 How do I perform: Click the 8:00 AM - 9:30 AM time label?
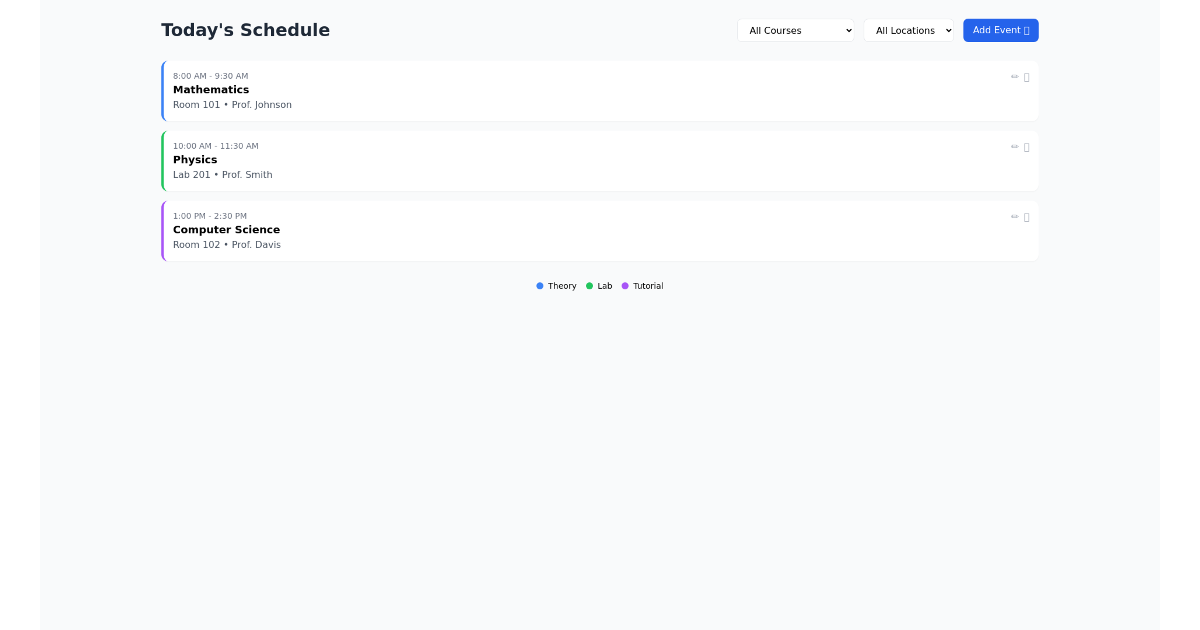[210, 76]
